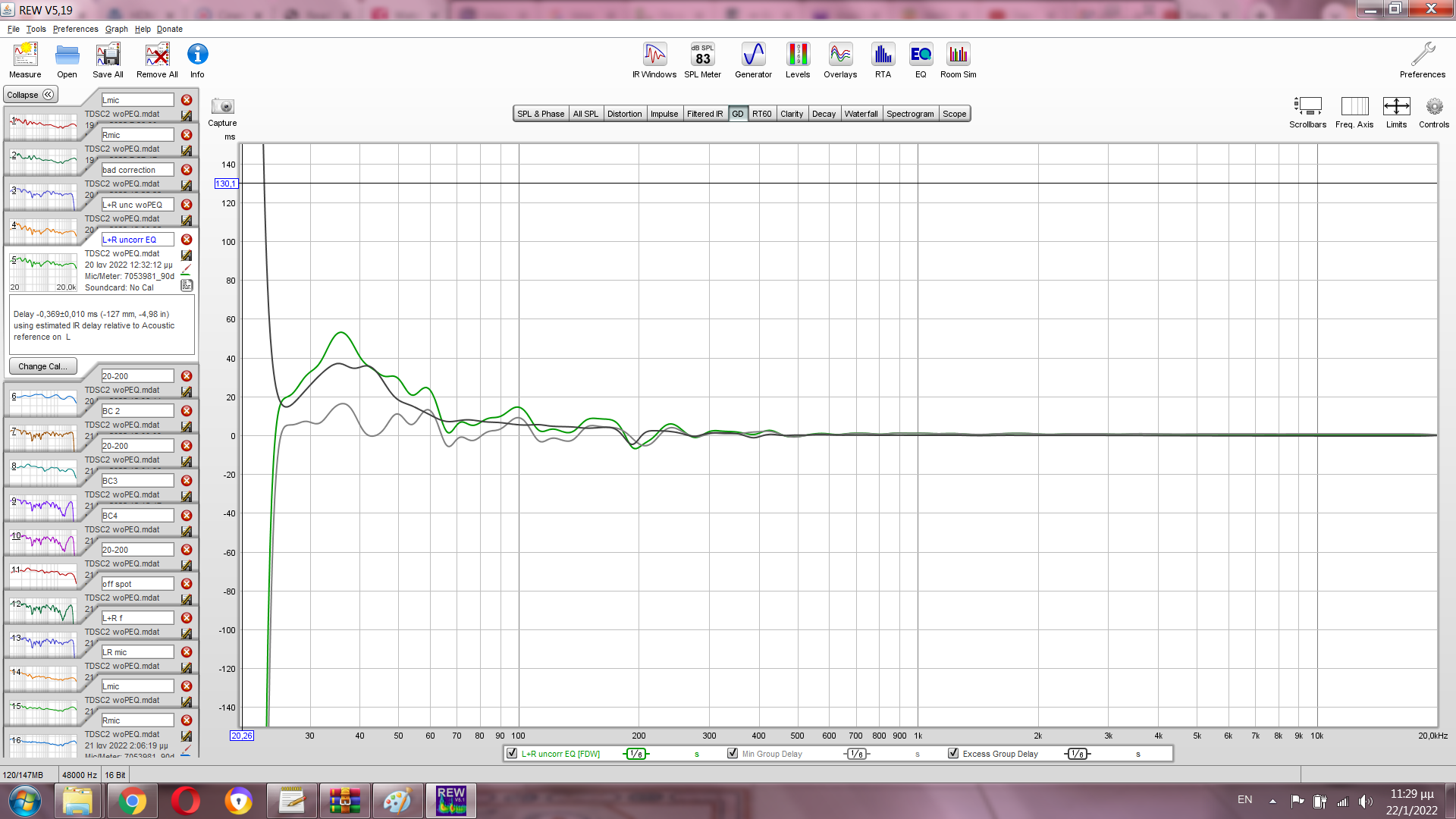Delete the 'bad correction' measurement
This screenshot has height=819, width=1456.
point(187,170)
